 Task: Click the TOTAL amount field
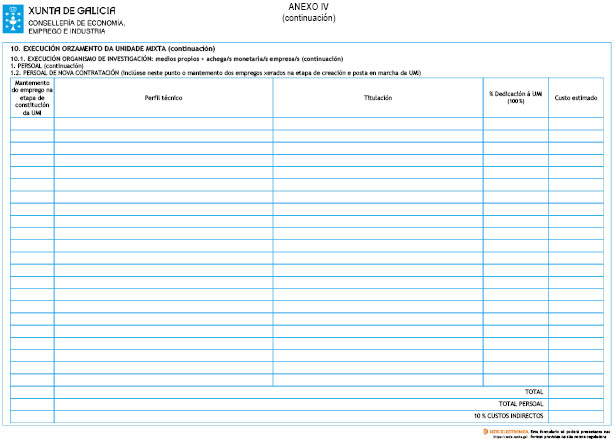click(576, 391)
